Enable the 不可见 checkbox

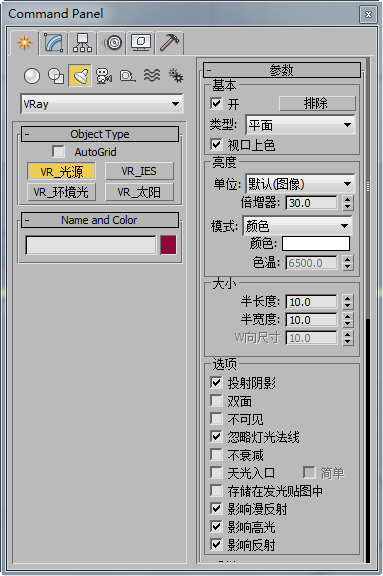point(216,419)
